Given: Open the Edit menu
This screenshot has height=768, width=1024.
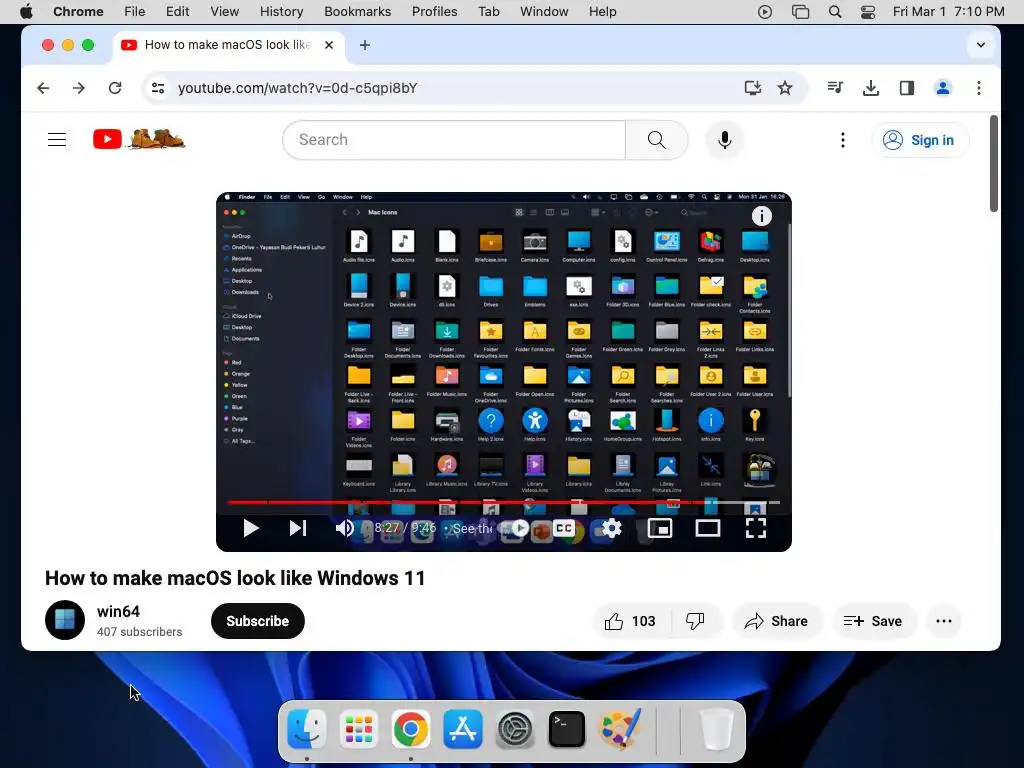Looking at the screenshot, I should click(x=177, y=11).
